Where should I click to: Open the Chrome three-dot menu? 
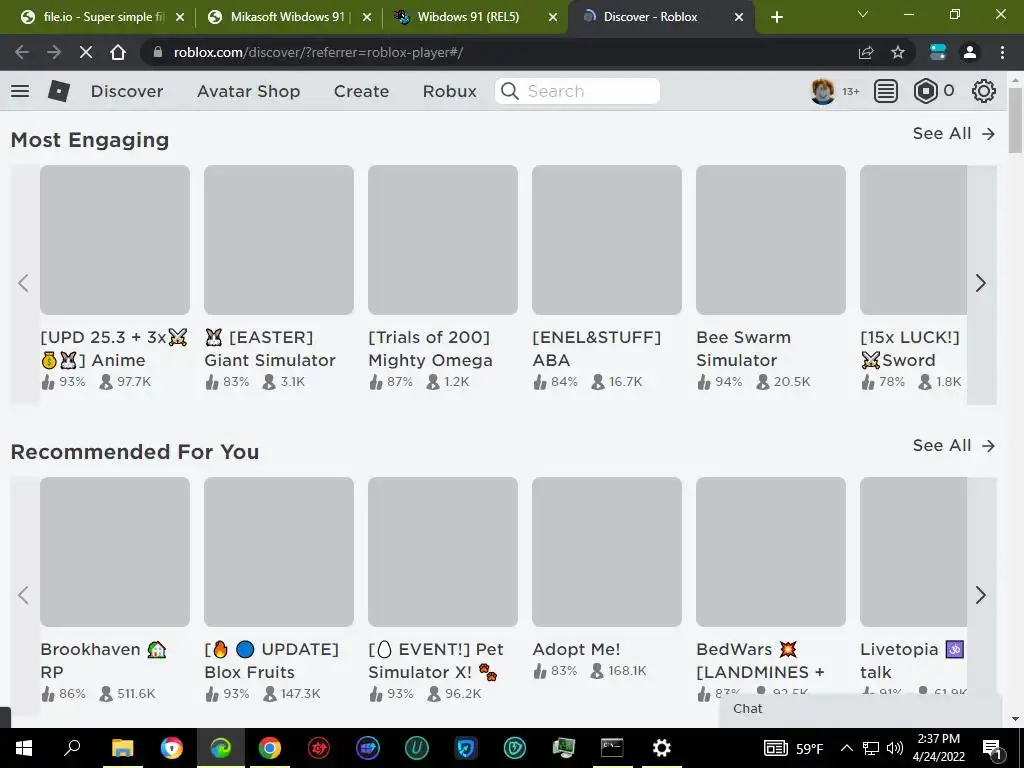(1002, 52)
